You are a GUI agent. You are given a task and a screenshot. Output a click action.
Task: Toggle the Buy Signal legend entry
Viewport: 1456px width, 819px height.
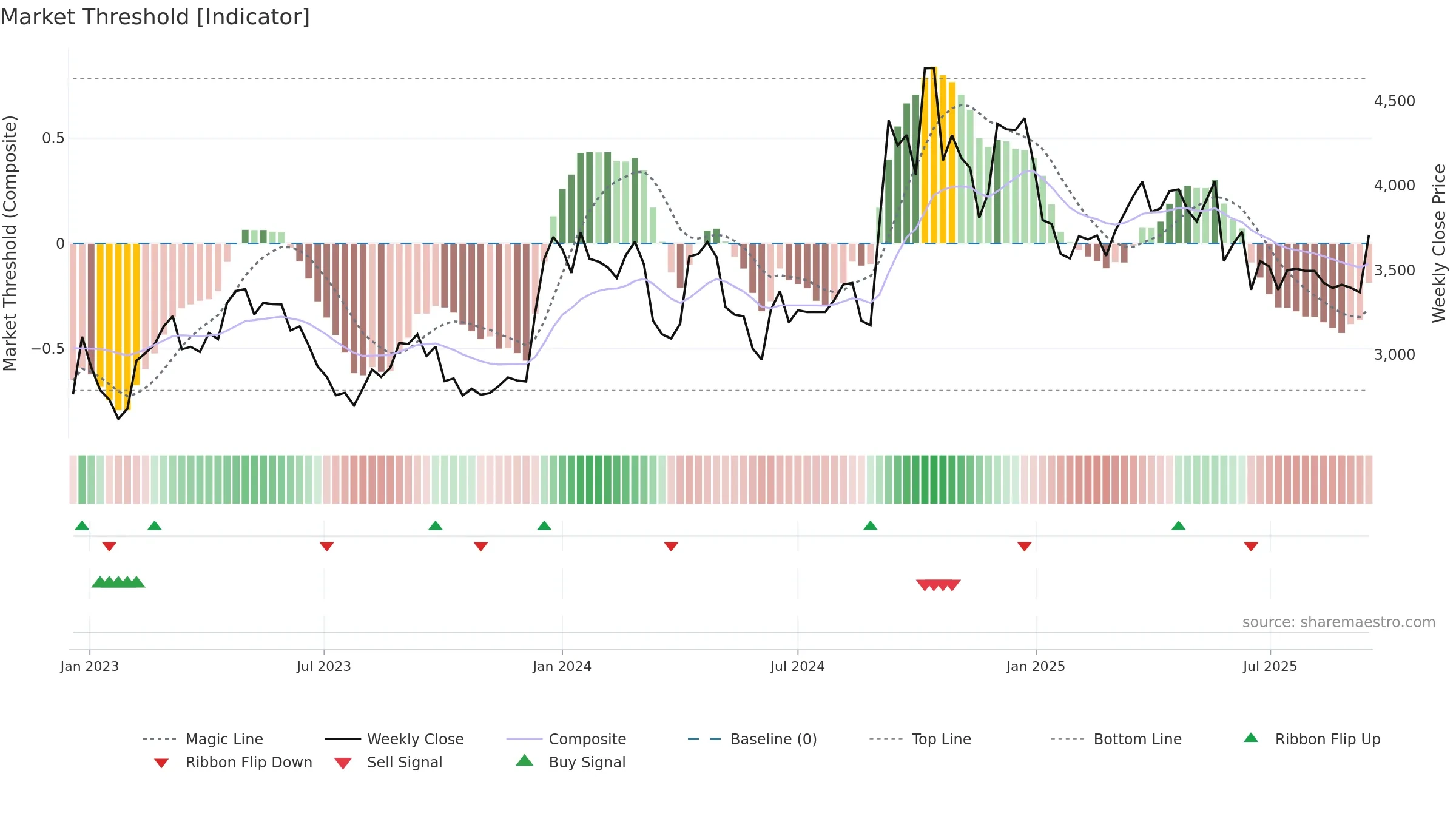570,762
